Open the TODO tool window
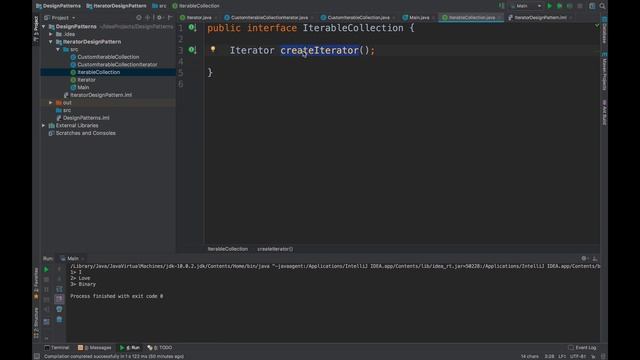This screenshot has width=640, height=360. (160, 348)
